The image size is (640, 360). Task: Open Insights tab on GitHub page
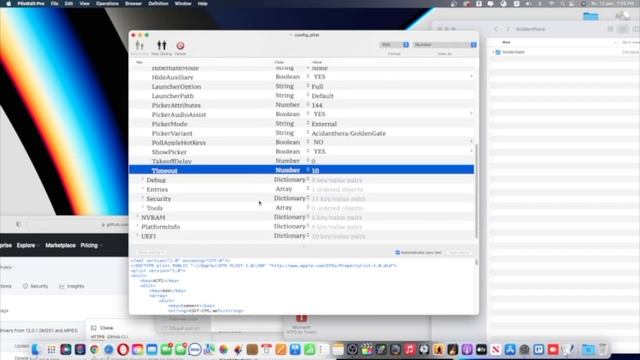[x=72, y=286]
